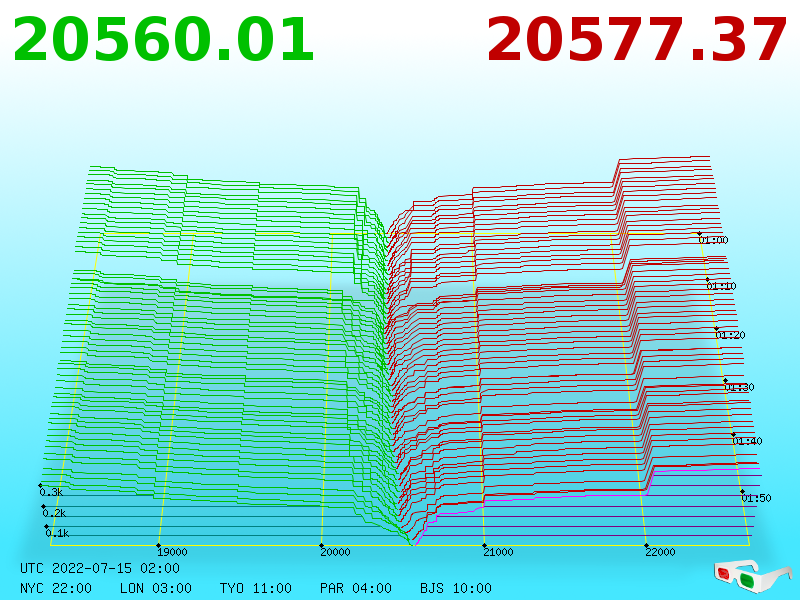
Task: Click the UTC 2022-07-15 02:00 timestamp
Action: [100, 568]
